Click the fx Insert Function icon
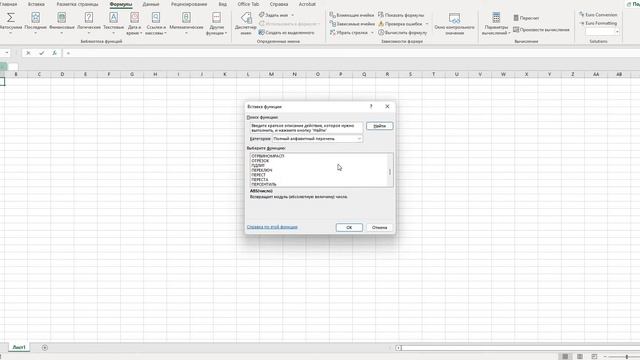The image size is (640, 360). click(54, 53)
